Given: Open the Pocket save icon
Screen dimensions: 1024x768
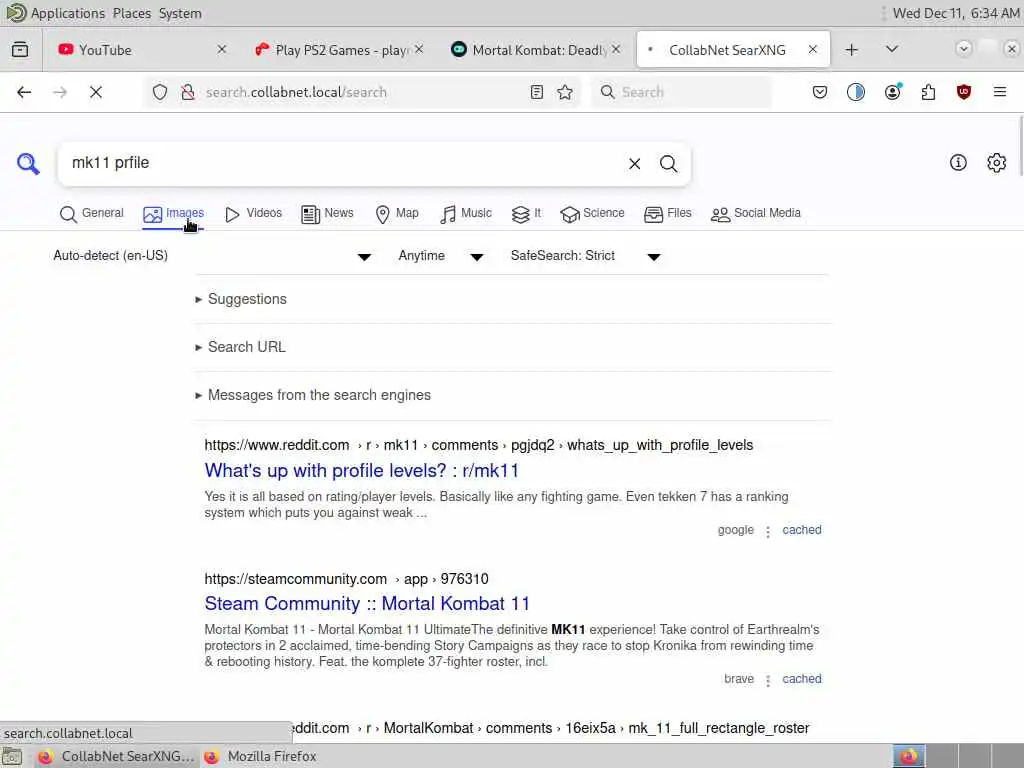Looking at the screenshot, I should click(820, 92).
